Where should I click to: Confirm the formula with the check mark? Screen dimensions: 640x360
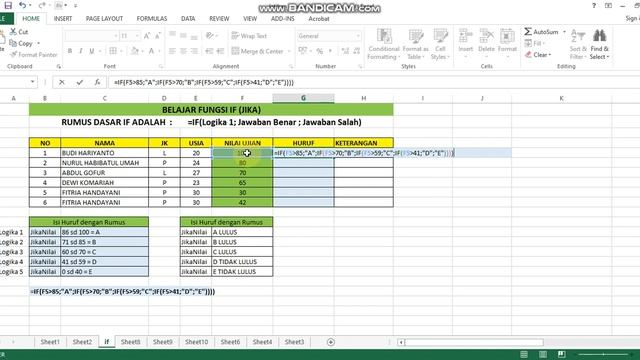pyautogui.click(x=80, y=82)
